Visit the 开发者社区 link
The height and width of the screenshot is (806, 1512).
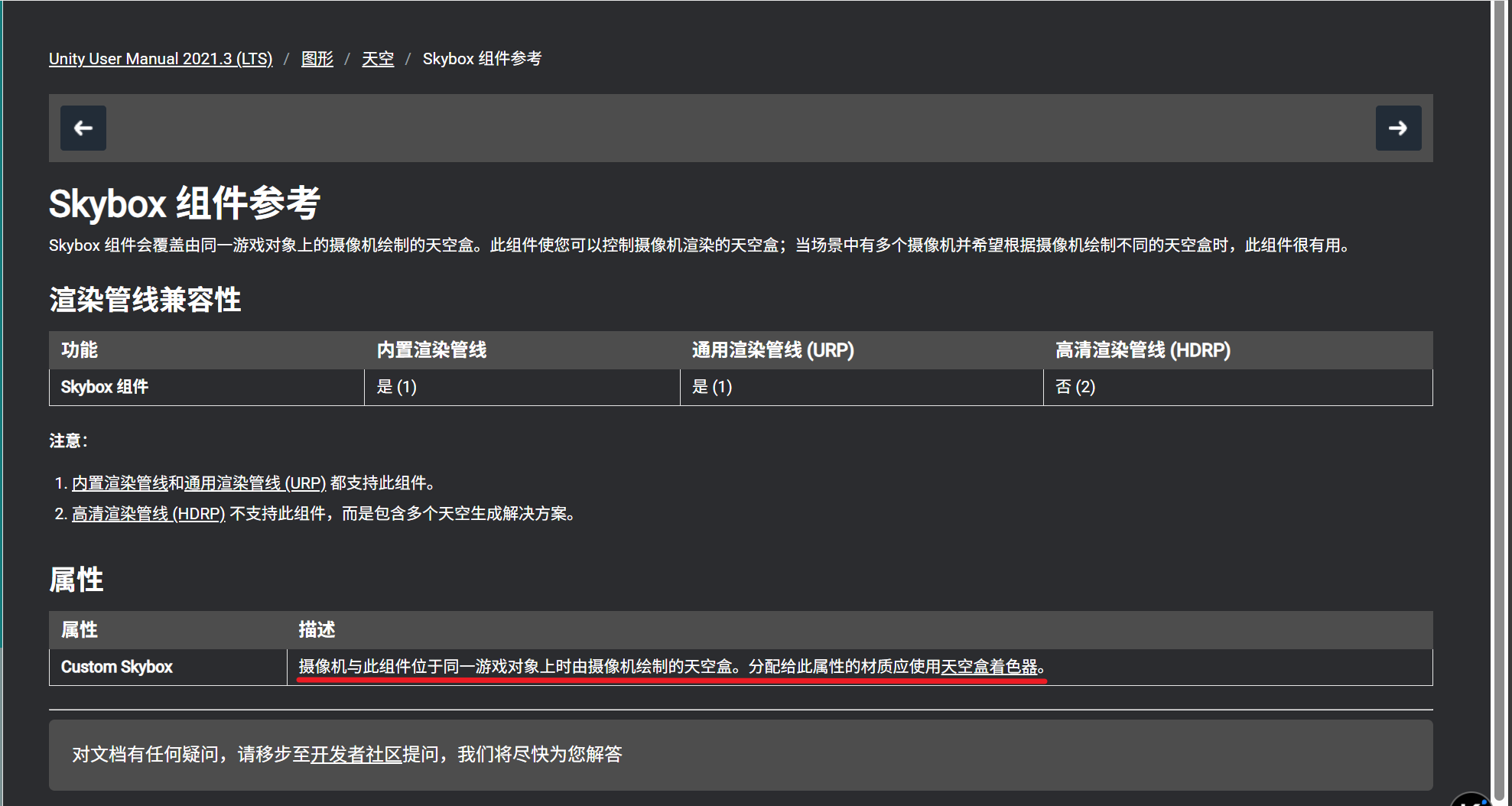(356, 755)
